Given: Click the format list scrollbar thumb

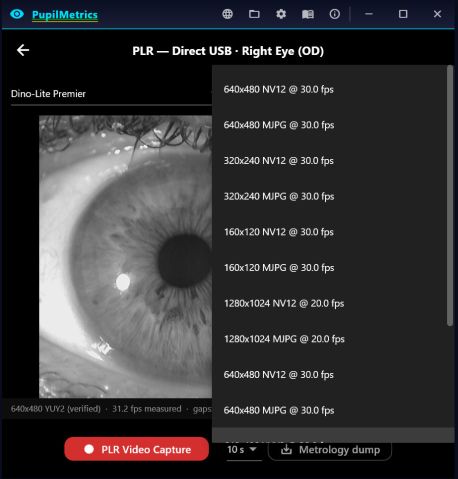Looking at the screenshot, I should 450,196.
